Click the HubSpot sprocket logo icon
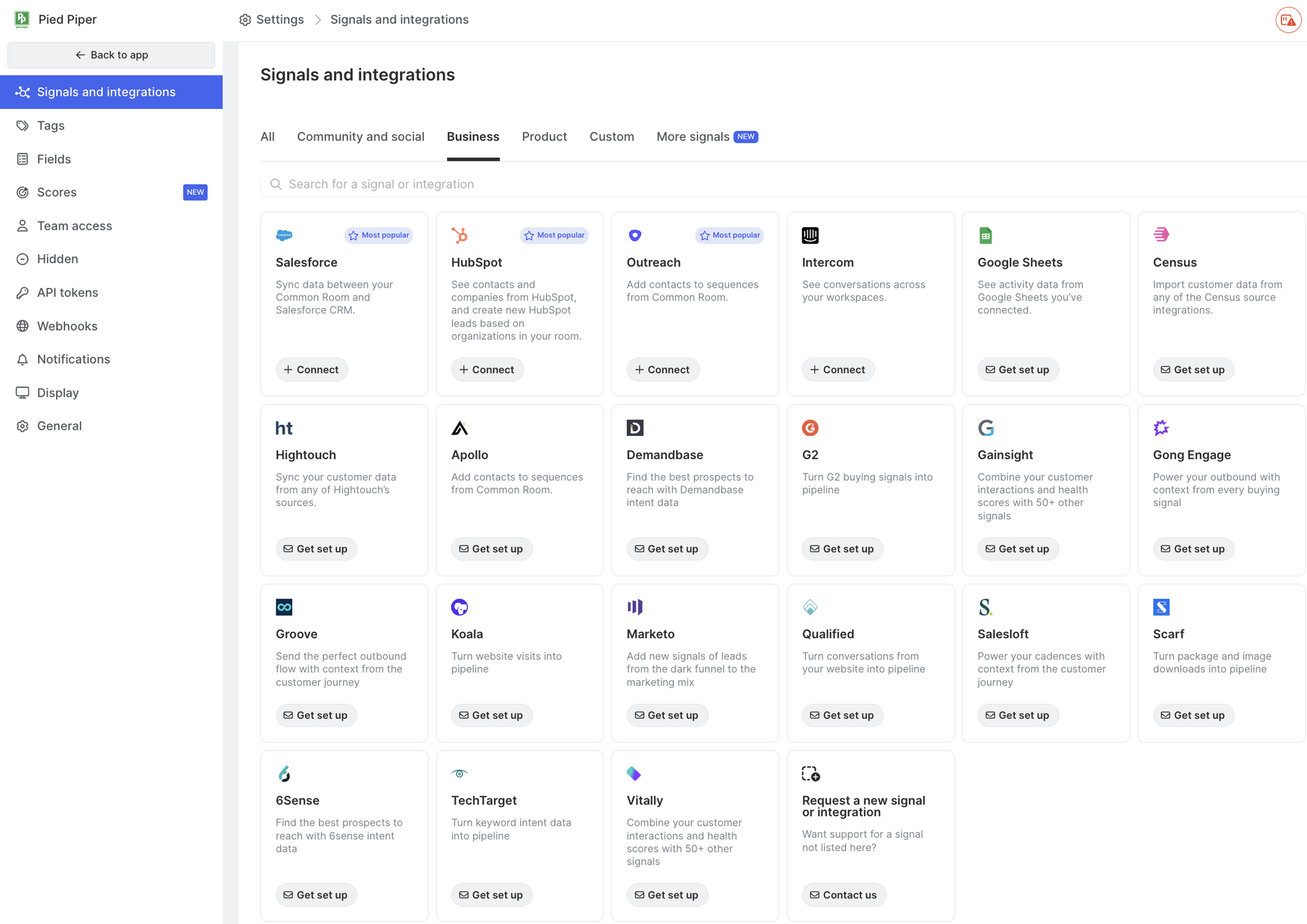The height and width of the screenshot is (924, 1307). (459, 235)
